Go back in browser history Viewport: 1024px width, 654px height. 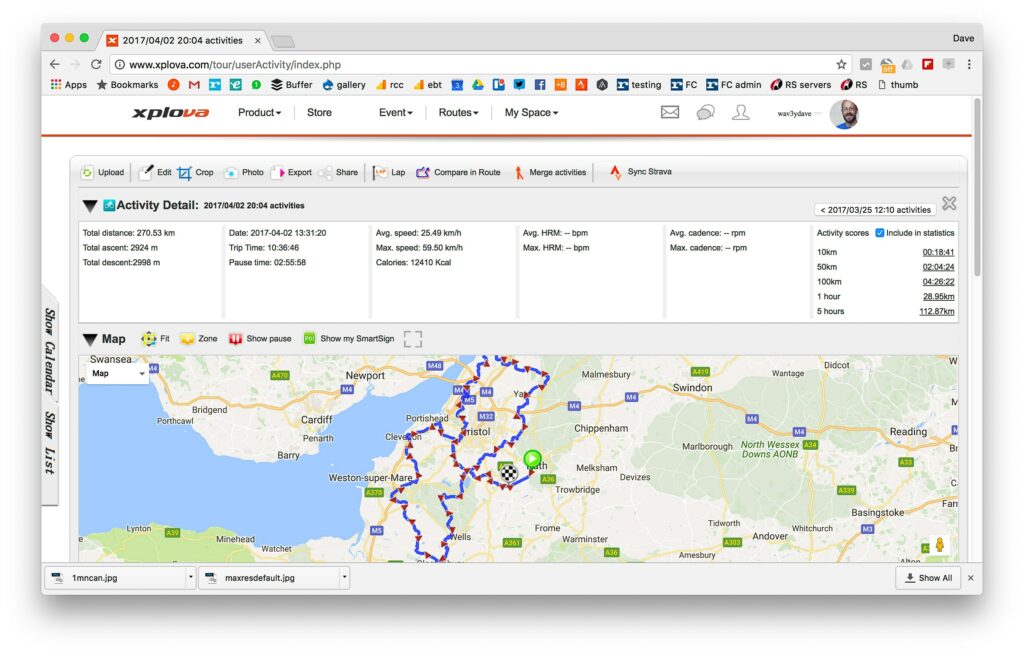(x=55, y=64)
